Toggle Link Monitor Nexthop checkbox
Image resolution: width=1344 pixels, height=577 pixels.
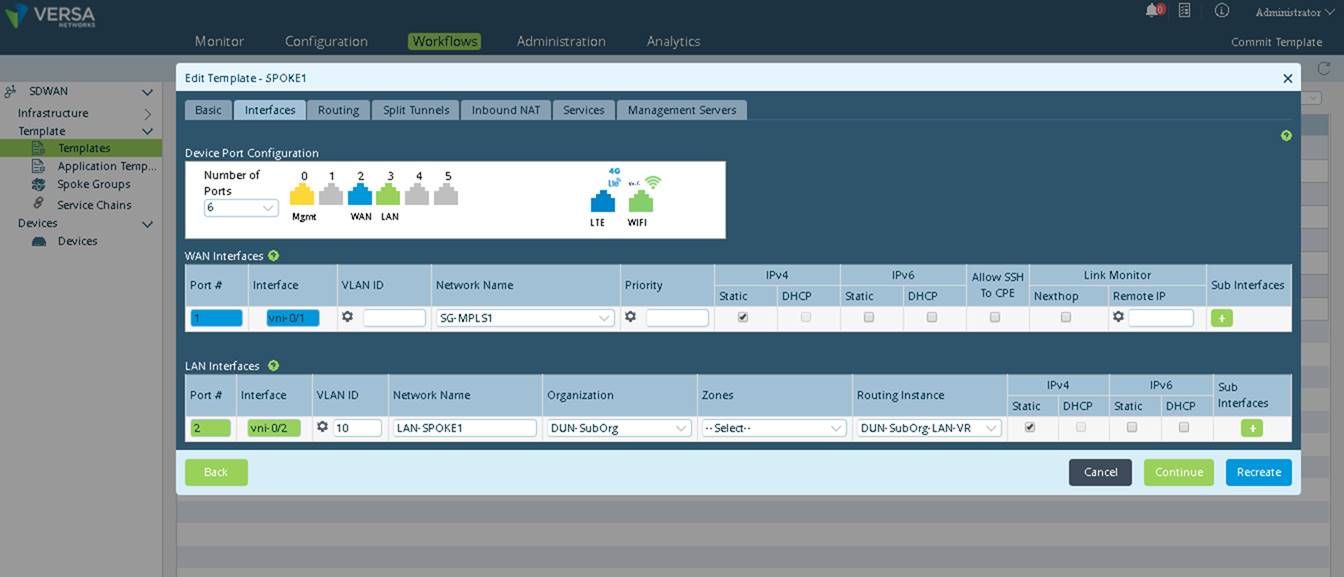click(x=1066, y=317)
